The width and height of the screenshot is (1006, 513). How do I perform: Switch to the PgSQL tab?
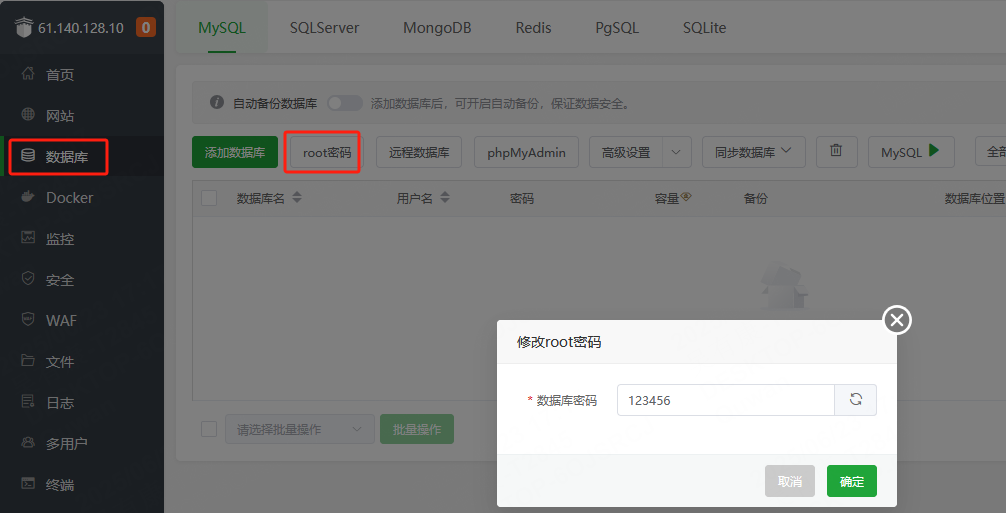(617, 28)
